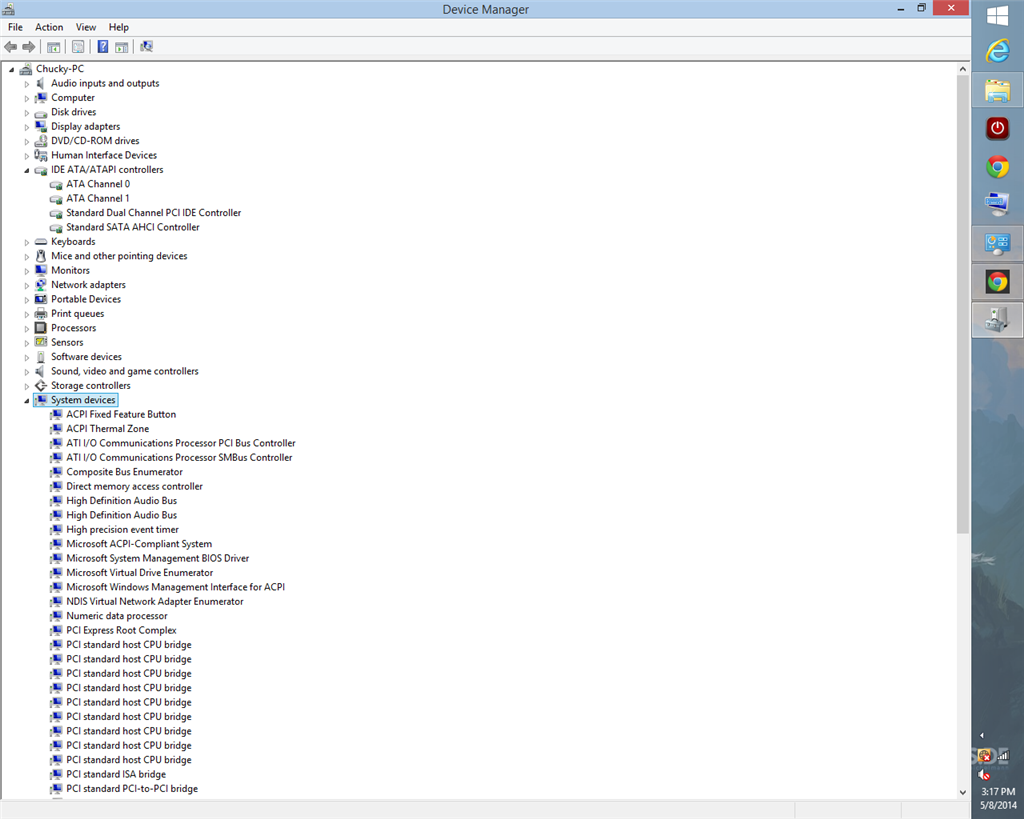1024x819 pixels.
Task: Select Mice and other pointing devices
Action: (x=119, y=255)
